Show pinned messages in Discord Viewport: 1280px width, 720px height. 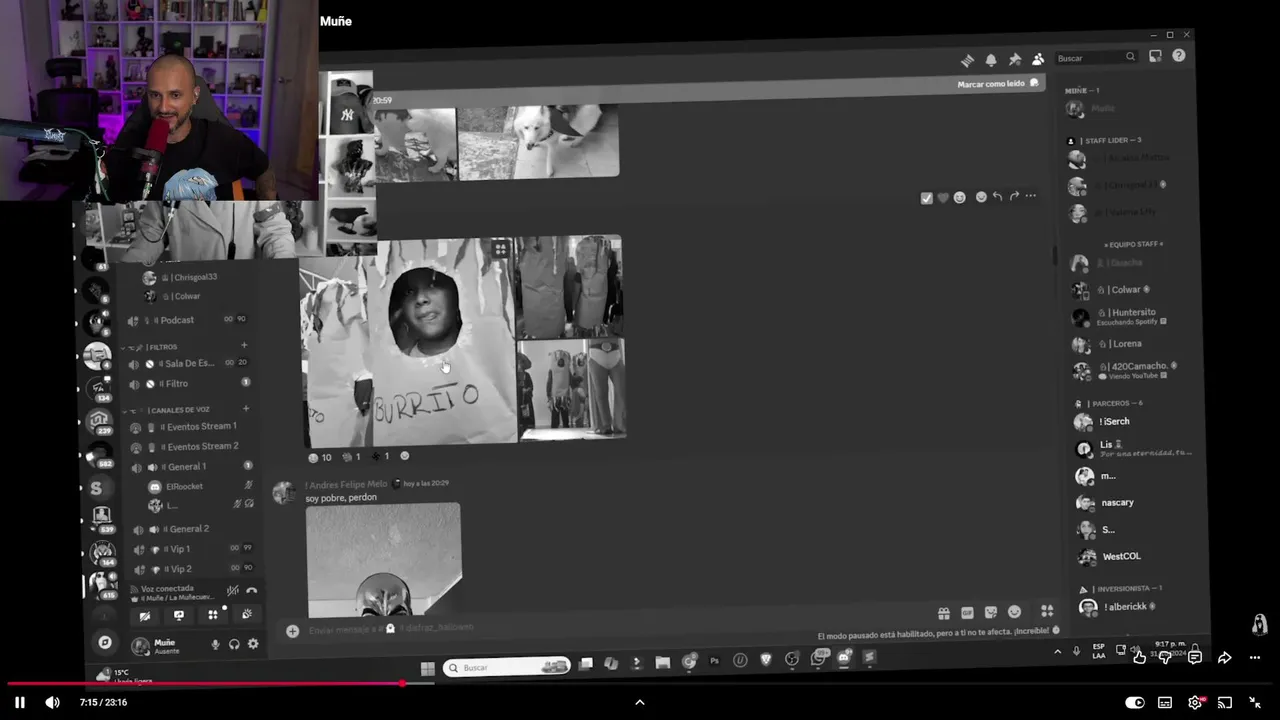(x=1015, y=60)
